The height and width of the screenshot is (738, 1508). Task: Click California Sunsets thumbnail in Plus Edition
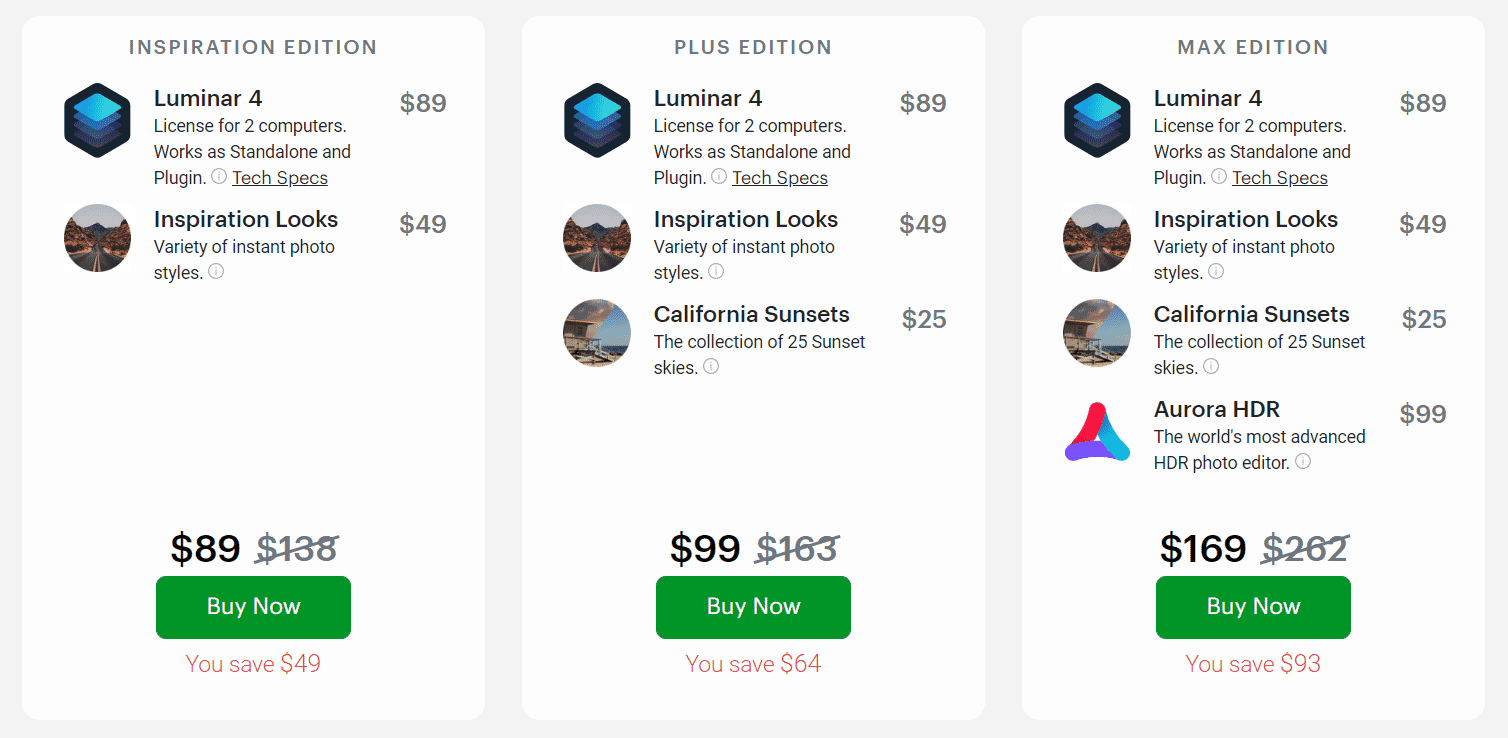click(x=597, y=333)
